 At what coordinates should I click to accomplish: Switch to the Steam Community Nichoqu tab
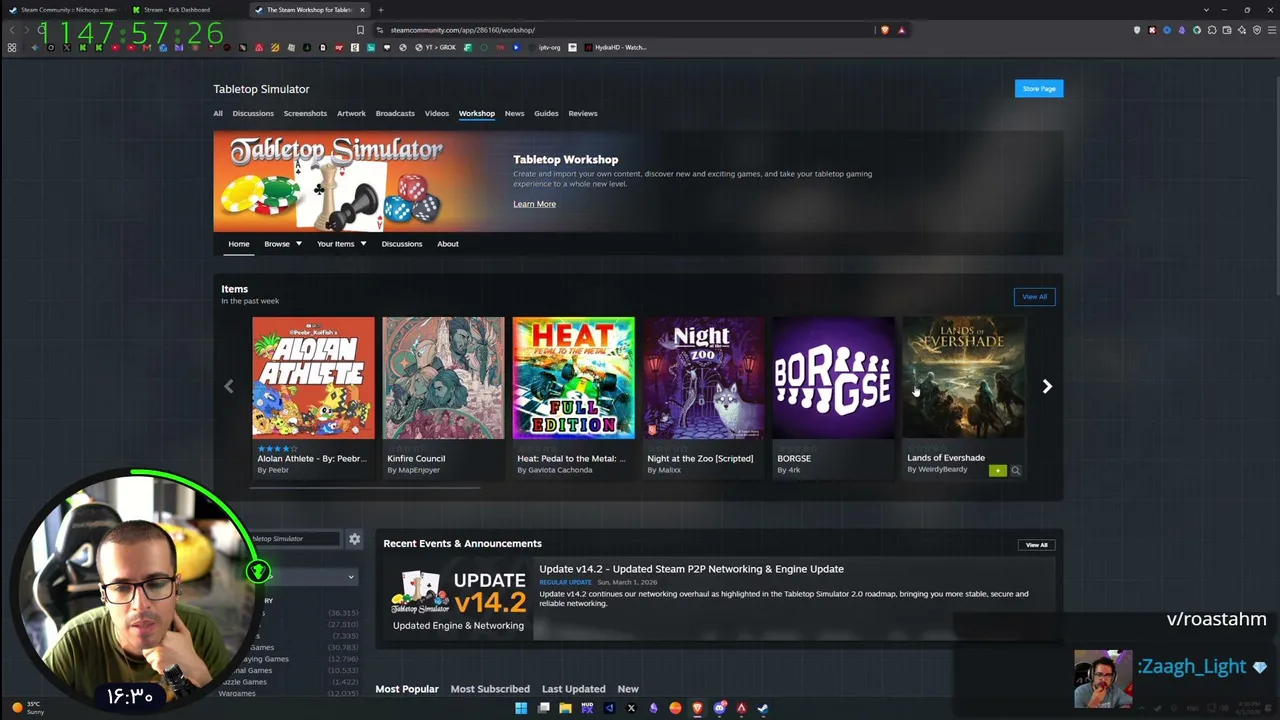(x=65, y=10)
